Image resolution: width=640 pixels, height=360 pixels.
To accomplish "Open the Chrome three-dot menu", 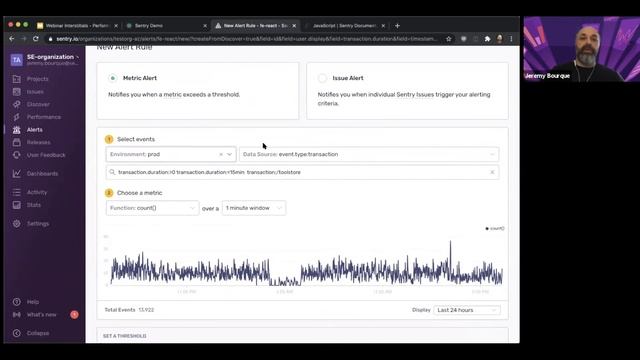I will coord(511,39).
